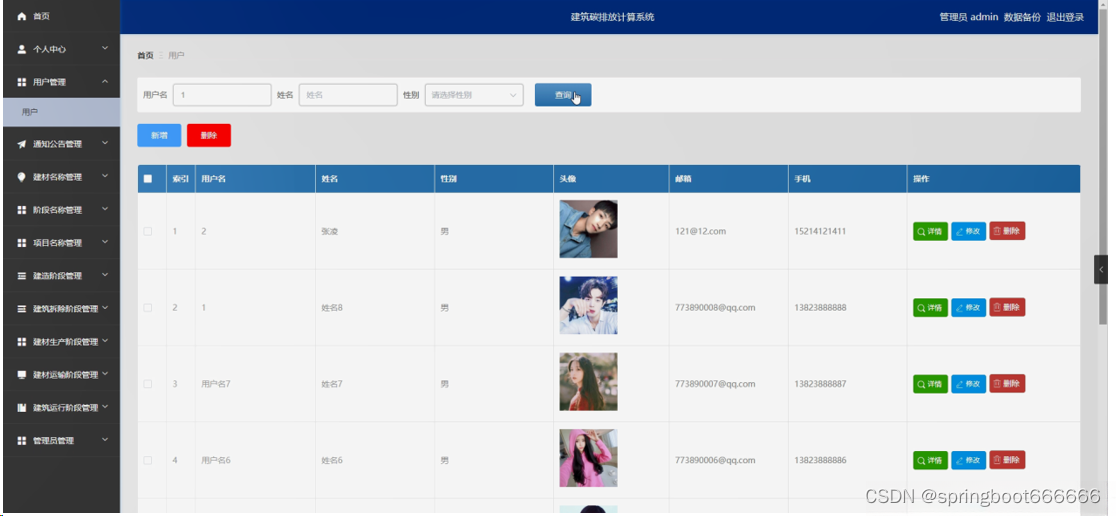Click row 删除 for user 姓名6
This screenshot has width=1116, height=516.
[1007, 460]
